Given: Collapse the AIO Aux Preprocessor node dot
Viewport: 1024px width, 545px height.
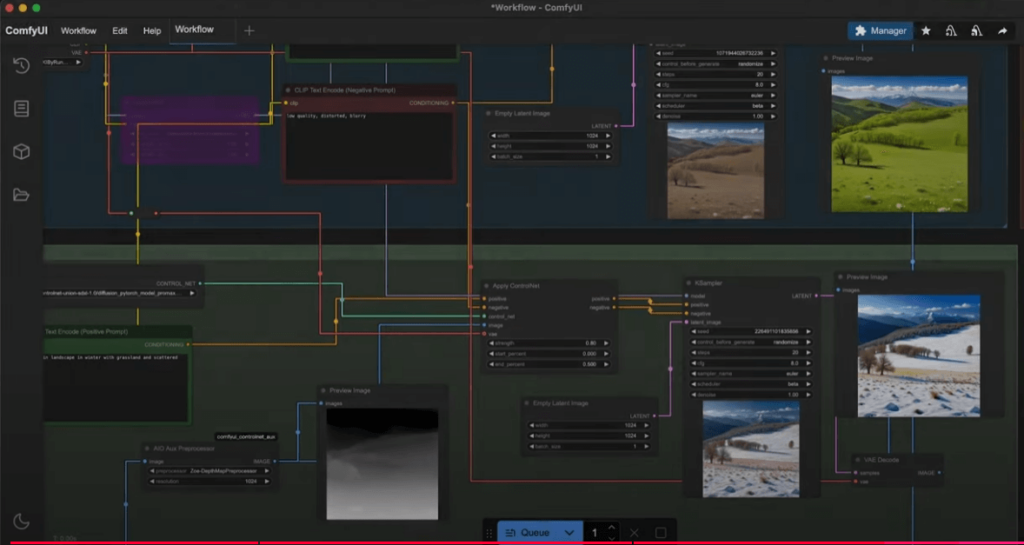Looking at the screenshot, I should (x=146, y=449).
